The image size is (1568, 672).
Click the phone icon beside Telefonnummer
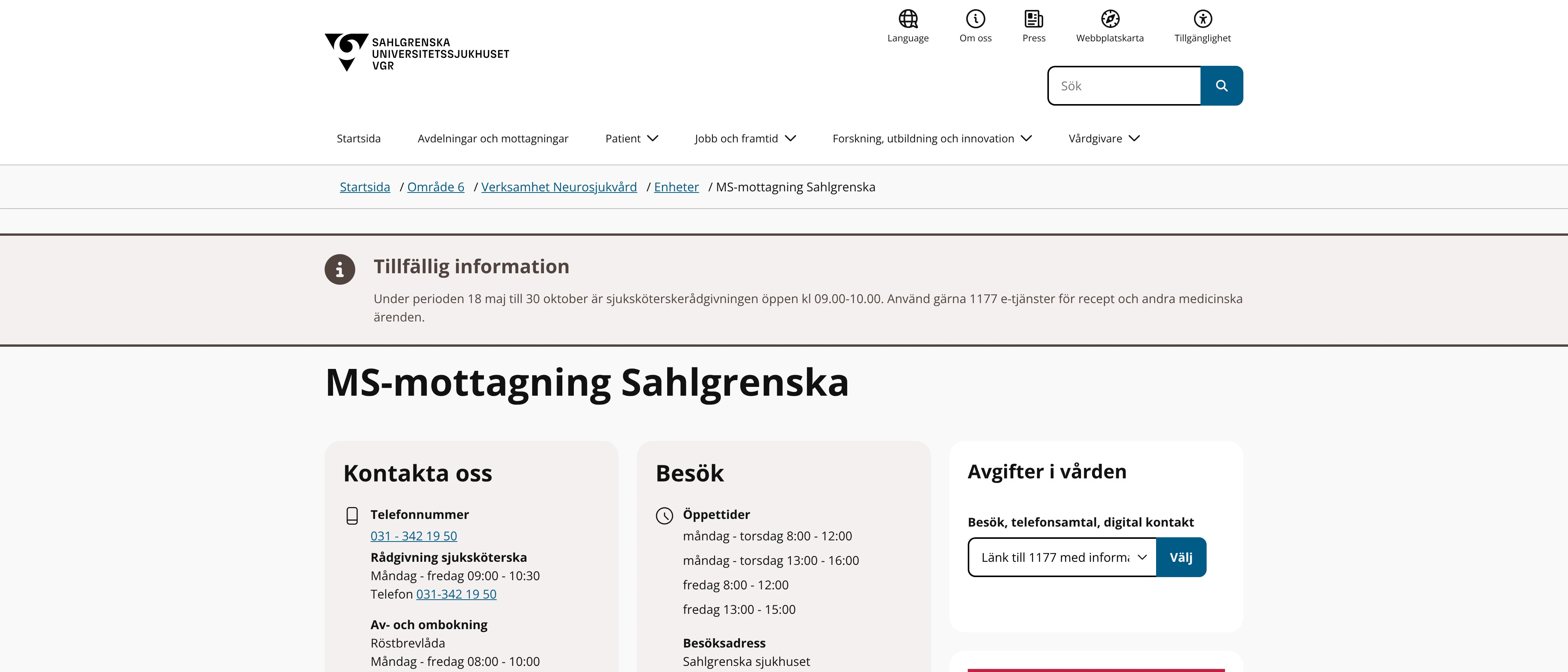coord(352,515)
